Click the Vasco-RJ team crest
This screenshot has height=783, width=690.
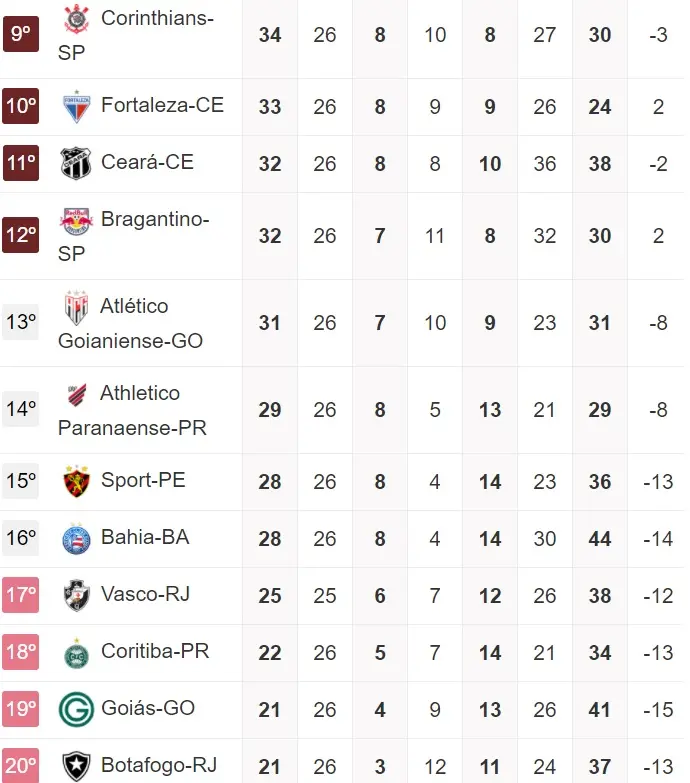coord(76,595)
